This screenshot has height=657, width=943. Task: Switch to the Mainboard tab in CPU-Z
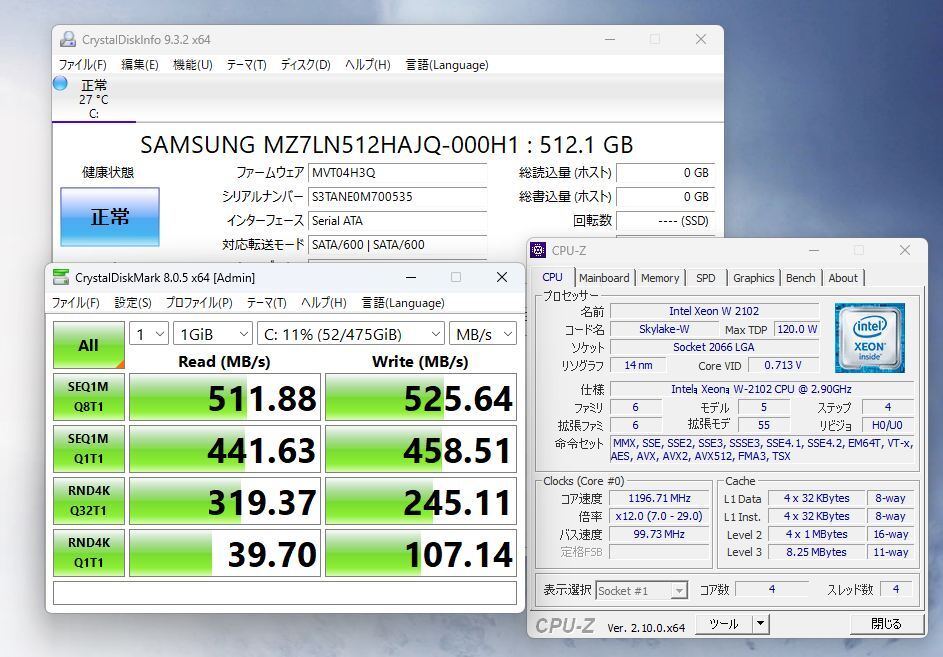tap(604, 278)
